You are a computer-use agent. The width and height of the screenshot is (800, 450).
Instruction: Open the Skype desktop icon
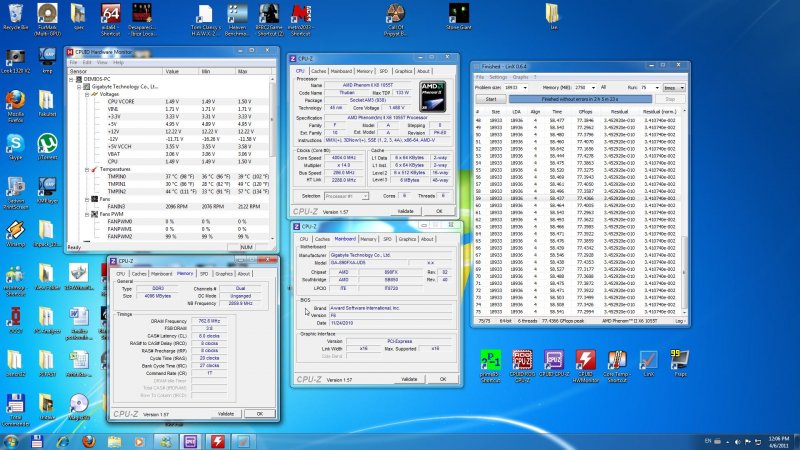[15, 145]
